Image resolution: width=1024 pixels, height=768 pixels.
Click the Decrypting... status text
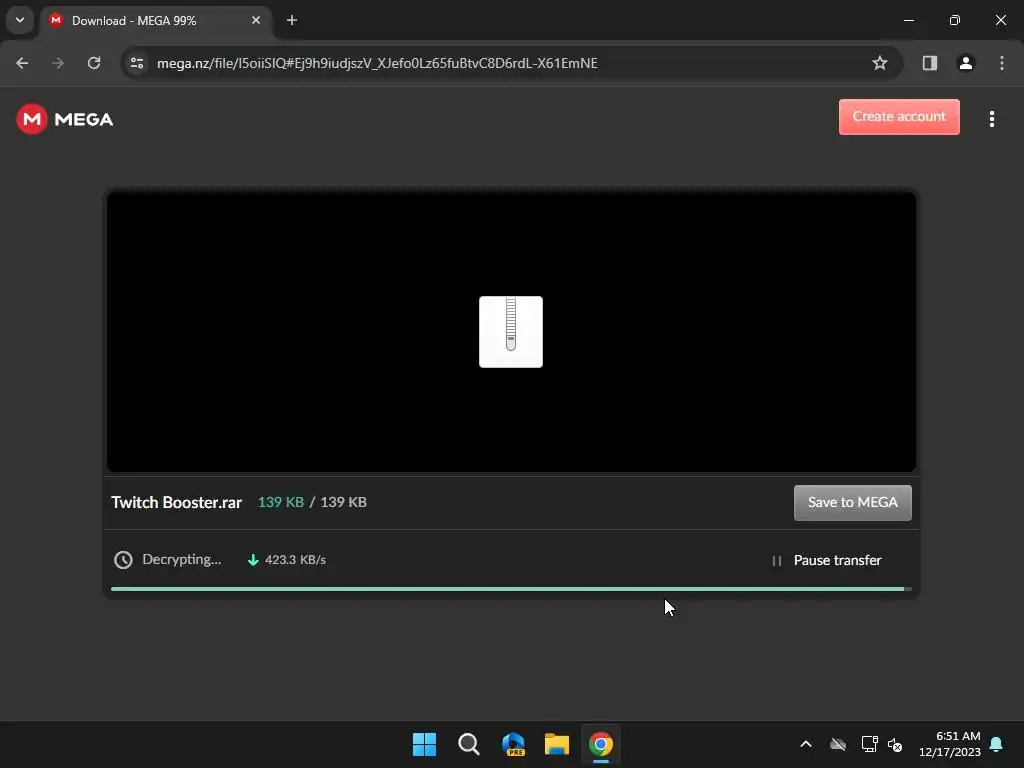point(182,560)
